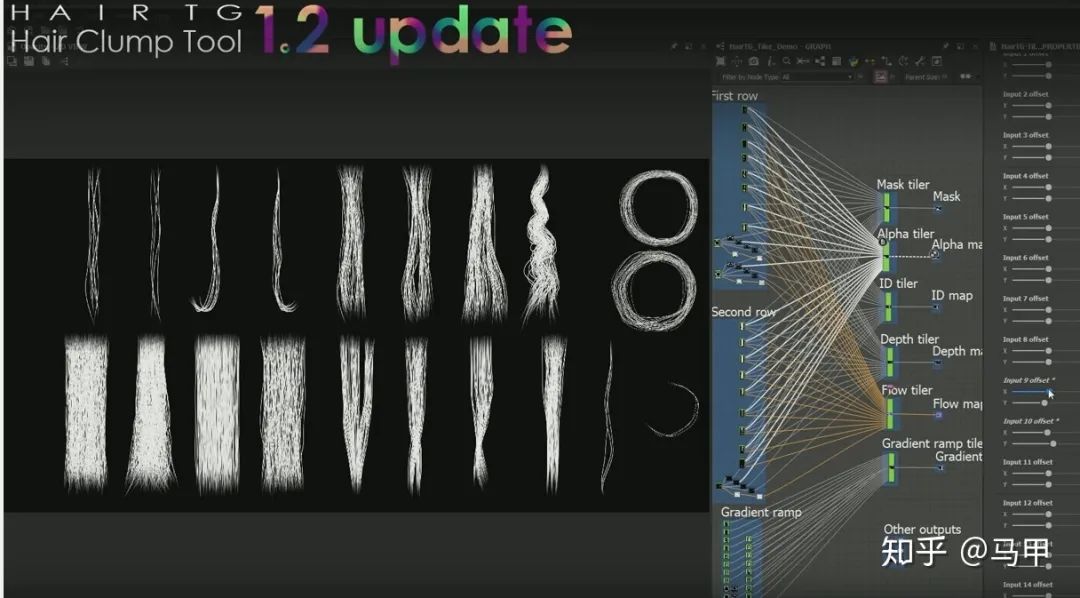This screenshot has width=1080, height=598.
Task: Select the Gradient output node
Action: click(x=940, y=468)
